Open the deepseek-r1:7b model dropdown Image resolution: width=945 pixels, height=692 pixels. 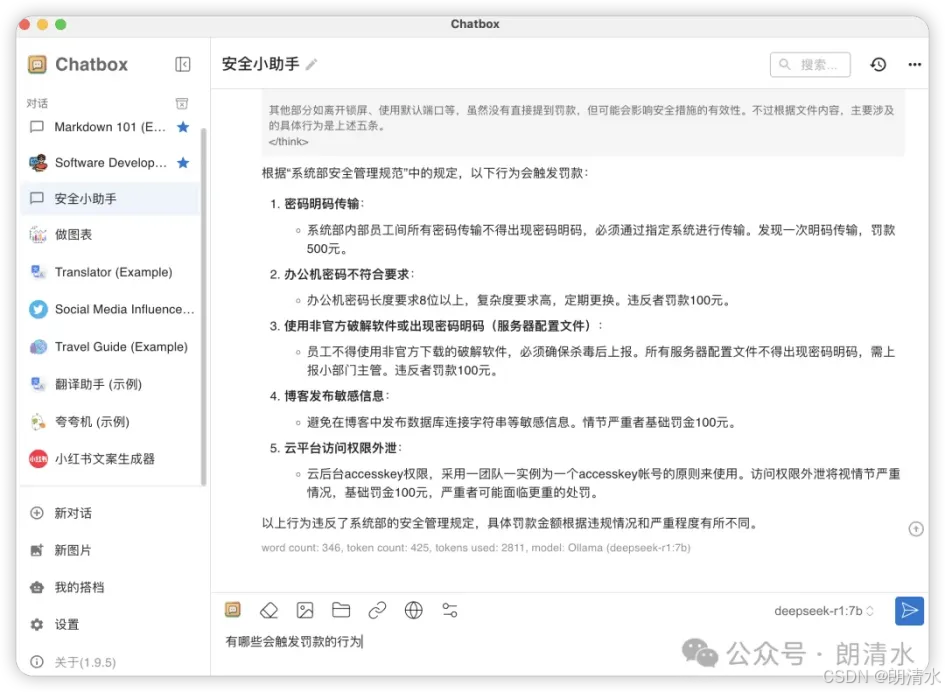click(x=823, y=611)
